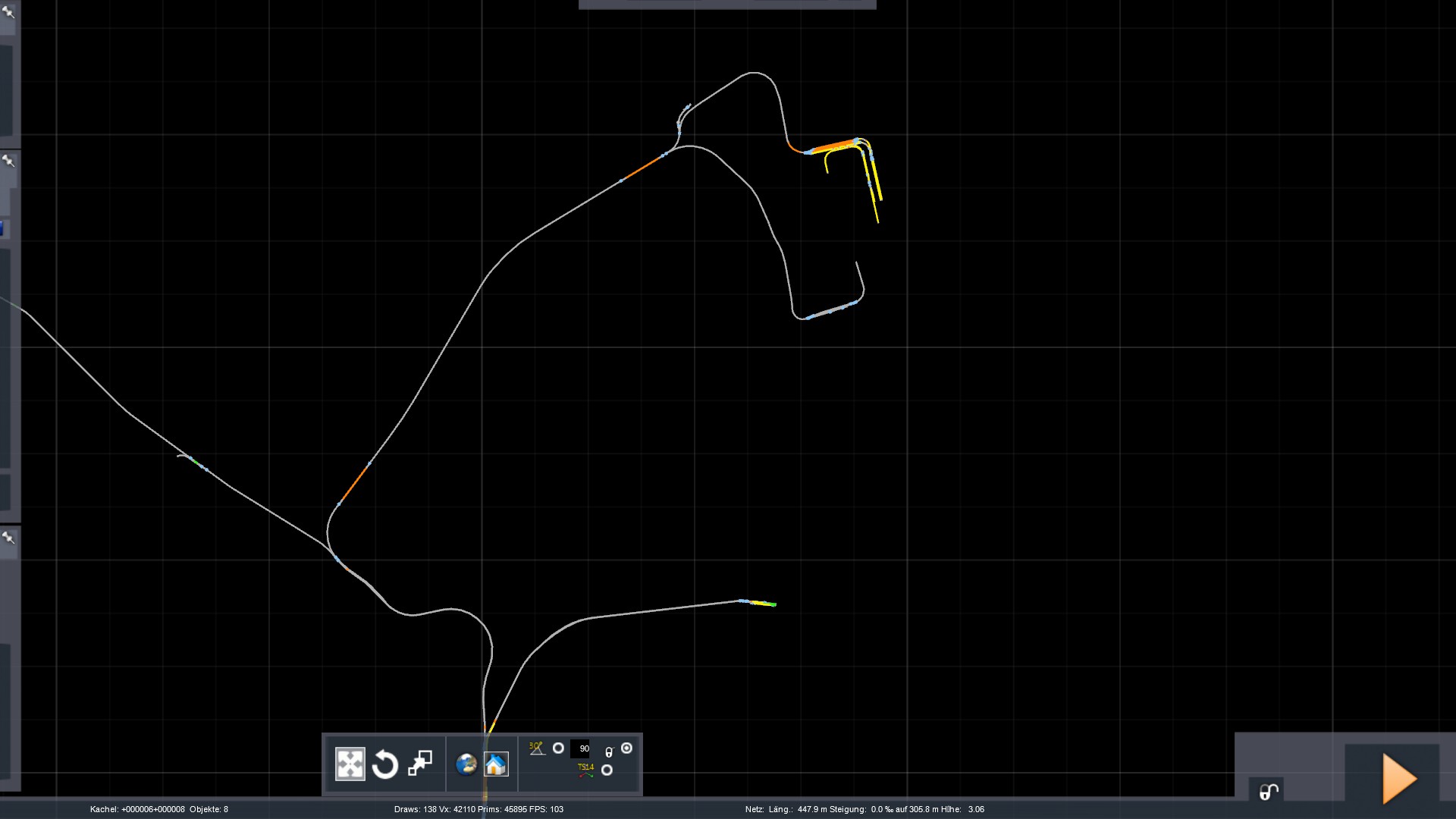Screen dimensions: 1456x819
Task: Click the yellow track segment at top right
Action: (x=876, y=182)
